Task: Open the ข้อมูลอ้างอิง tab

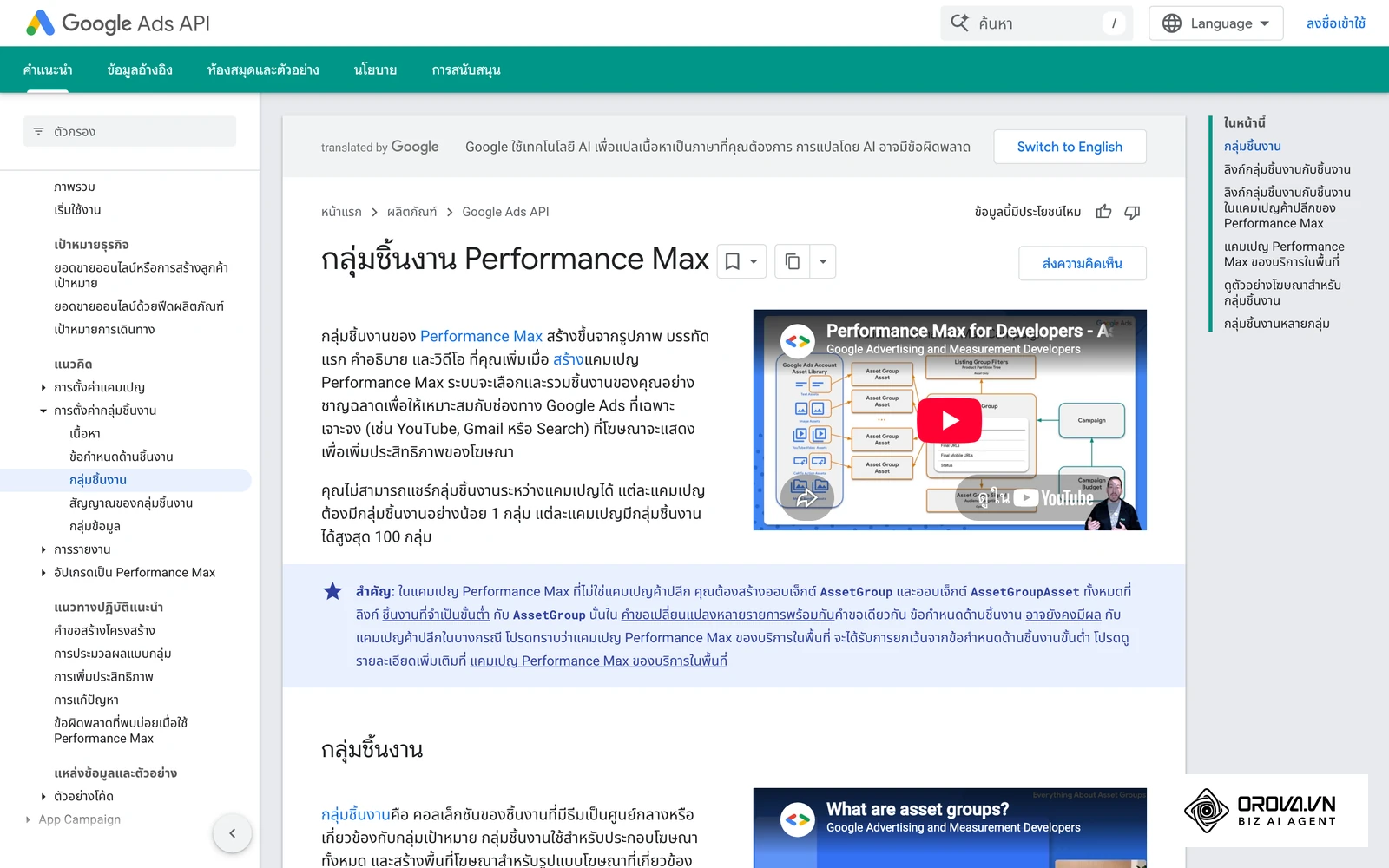Action: pos(140,69)
